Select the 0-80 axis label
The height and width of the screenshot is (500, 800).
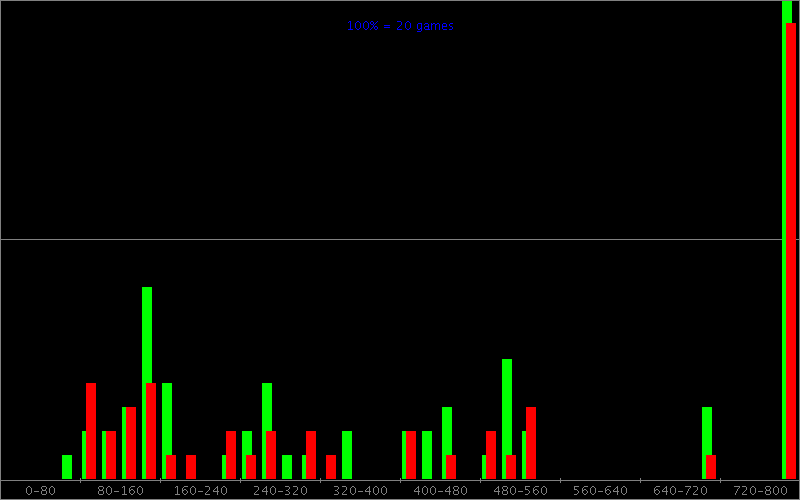tap(40, 491)
